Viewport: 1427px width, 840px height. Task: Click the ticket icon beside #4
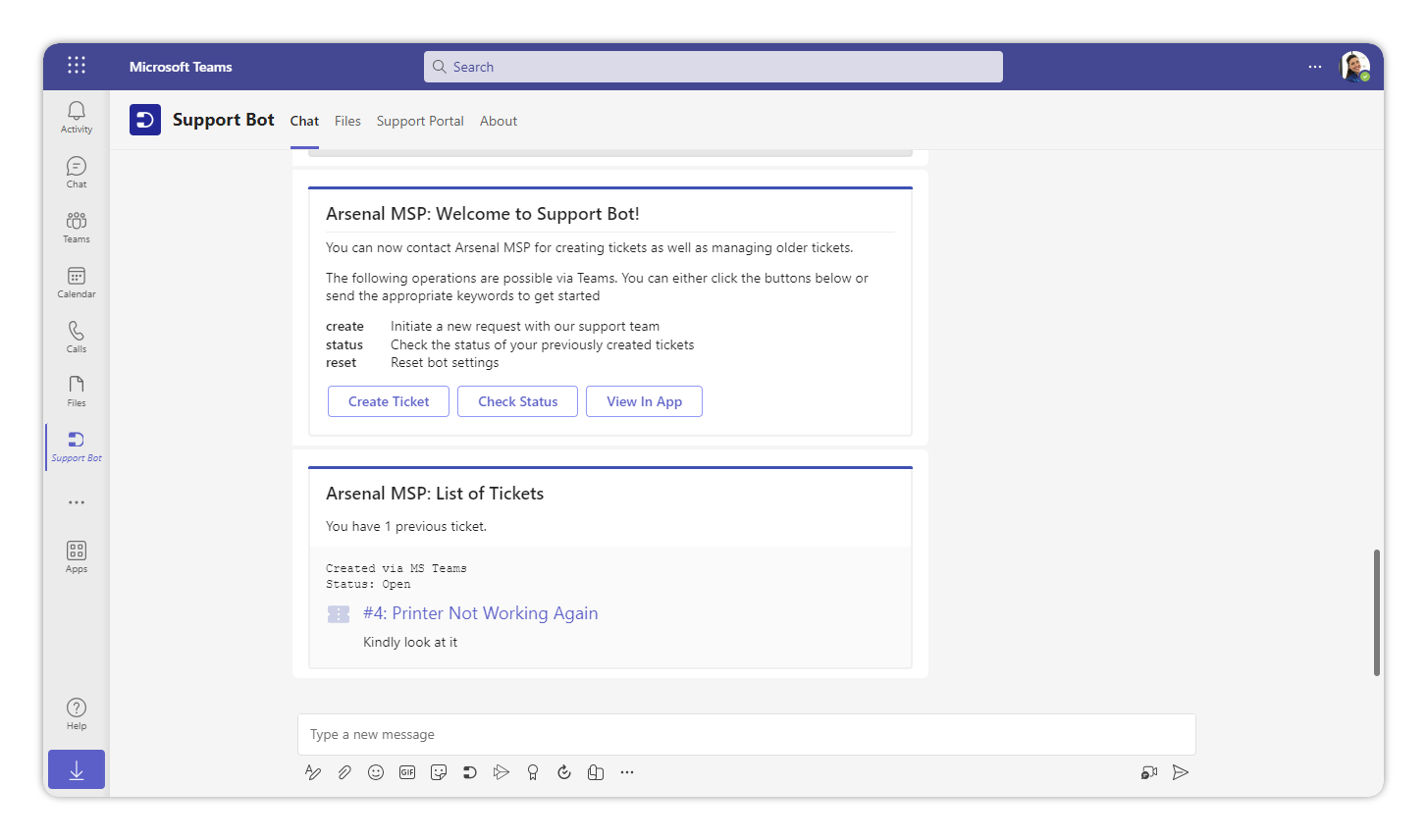coord(339,614)
